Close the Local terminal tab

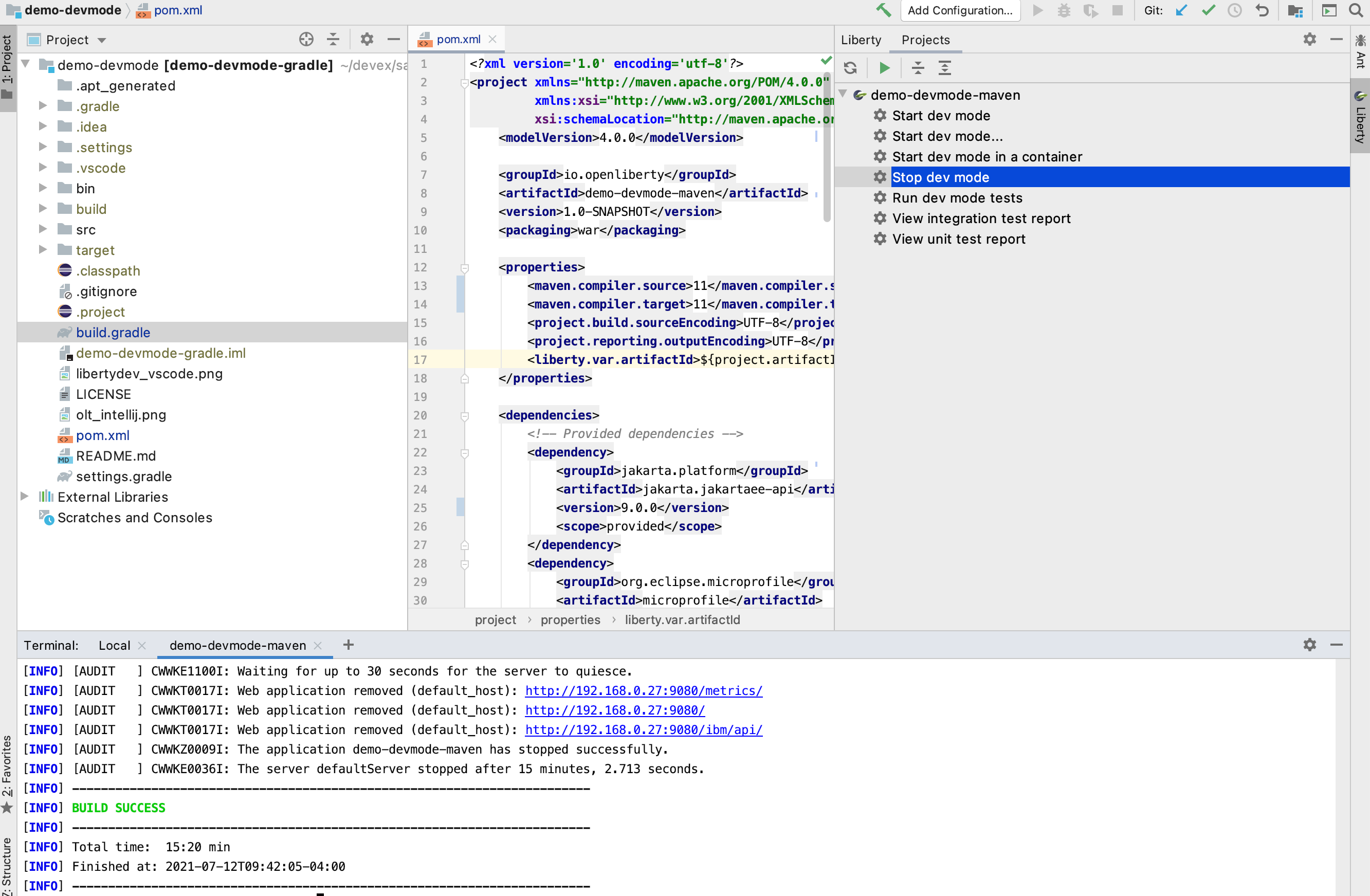142,646
